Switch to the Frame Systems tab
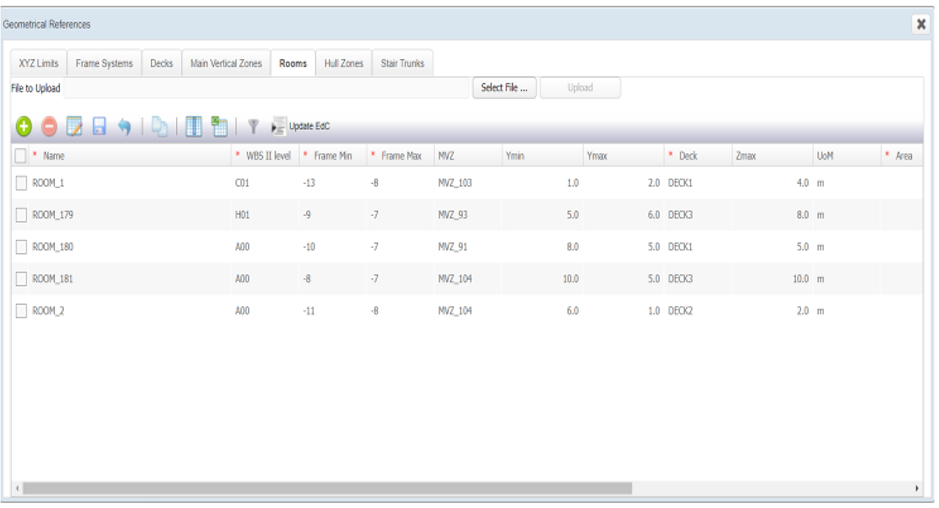The width and height of the screenshot is (939, 508). [104, 63]
